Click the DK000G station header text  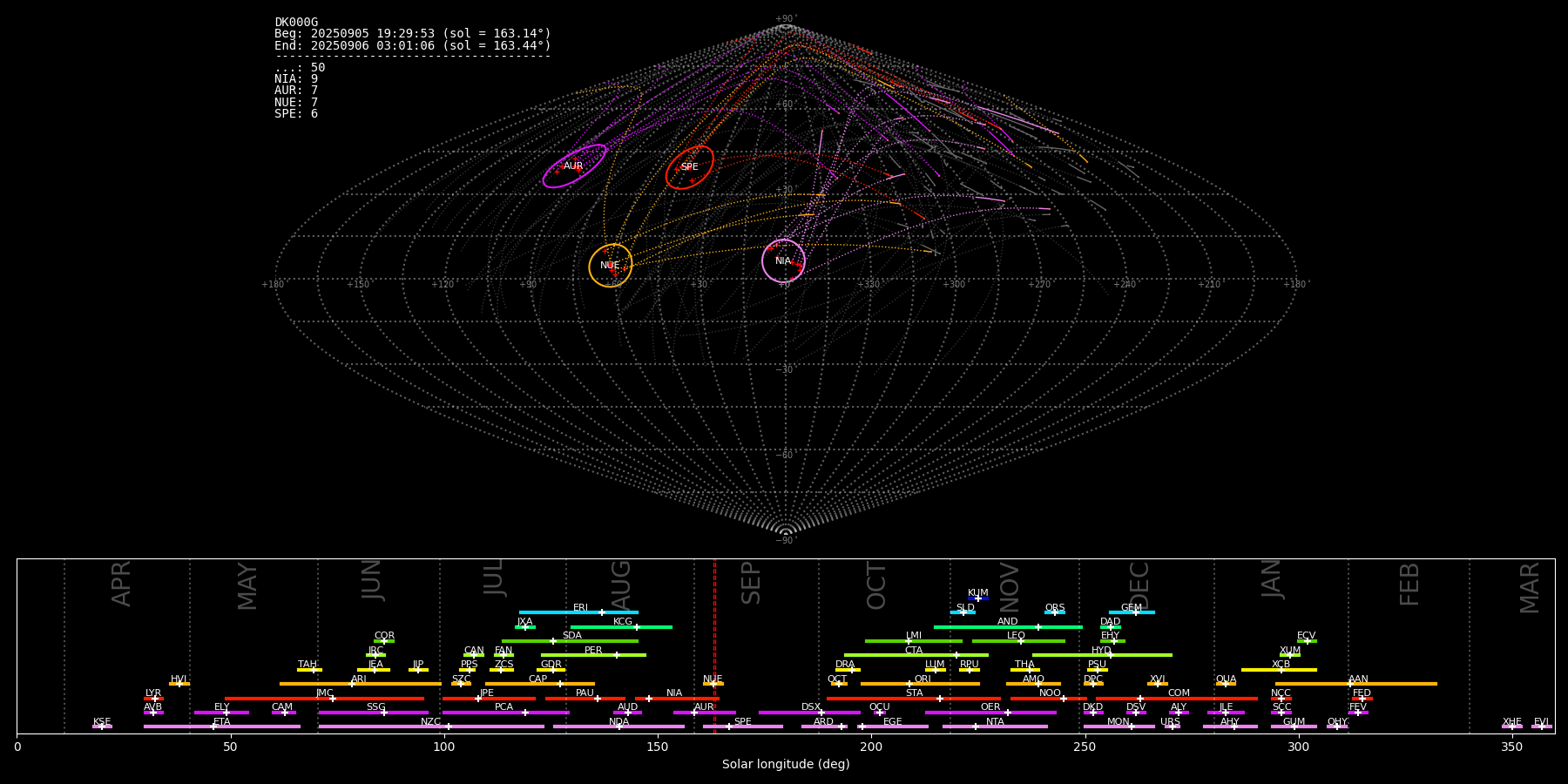click(296, 23)
